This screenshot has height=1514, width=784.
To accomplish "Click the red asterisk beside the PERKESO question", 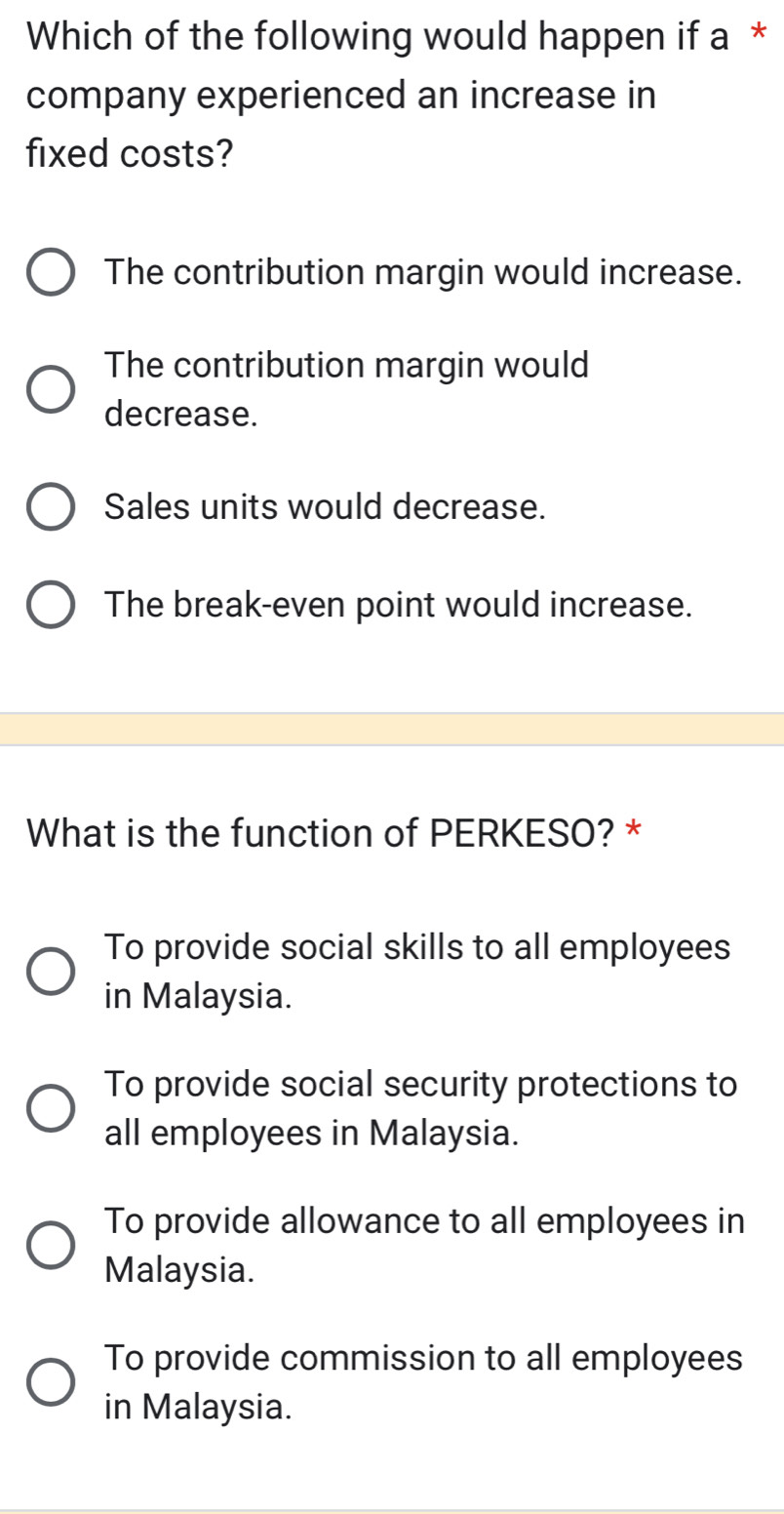I will pos(633,832).
